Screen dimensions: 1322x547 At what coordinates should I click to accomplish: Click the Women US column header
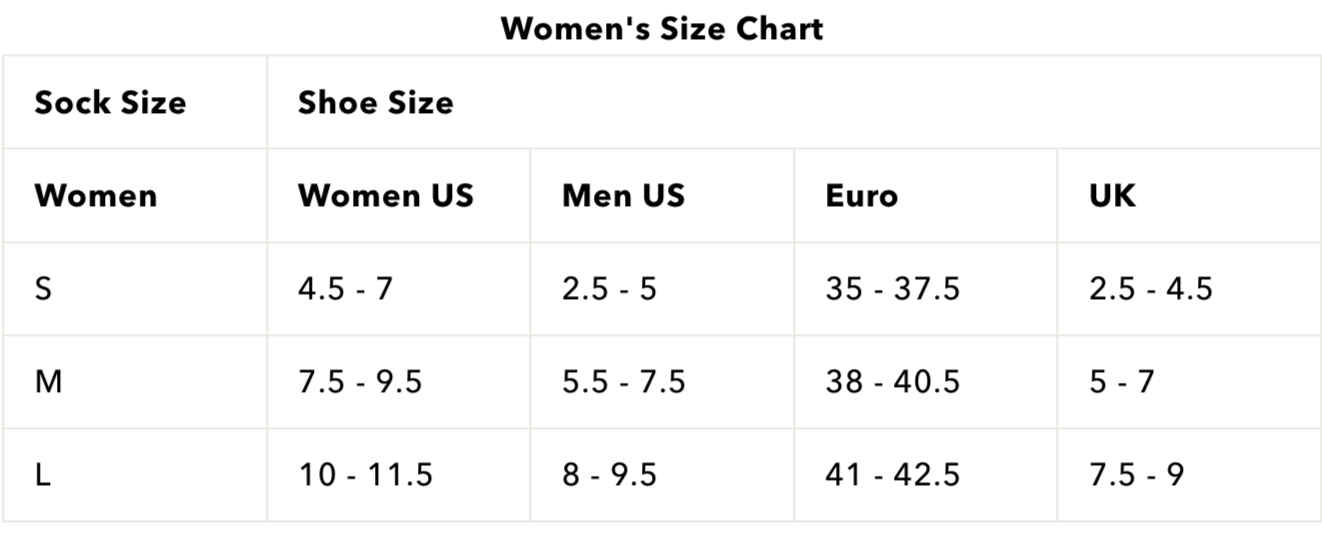(385, 196)
